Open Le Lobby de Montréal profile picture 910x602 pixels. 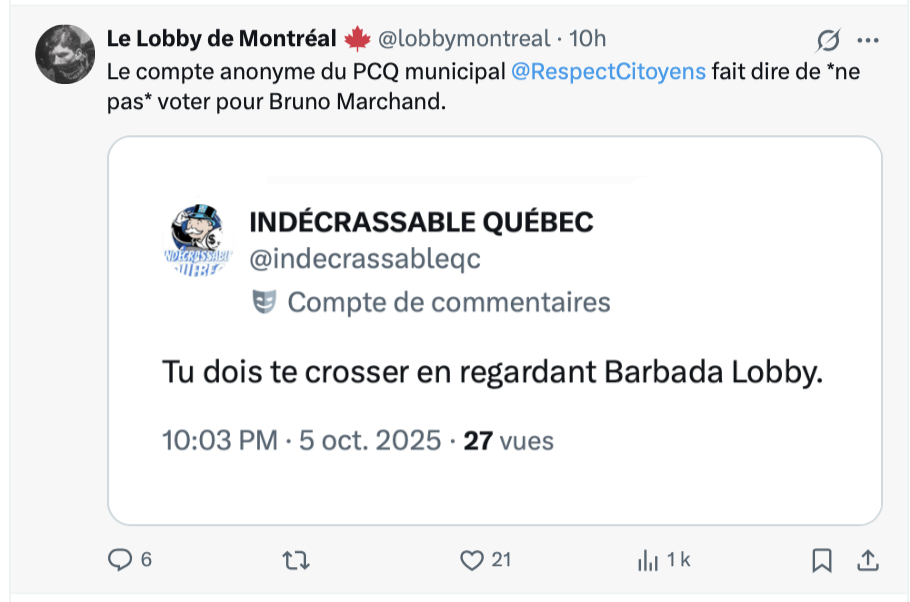[65, 53]
